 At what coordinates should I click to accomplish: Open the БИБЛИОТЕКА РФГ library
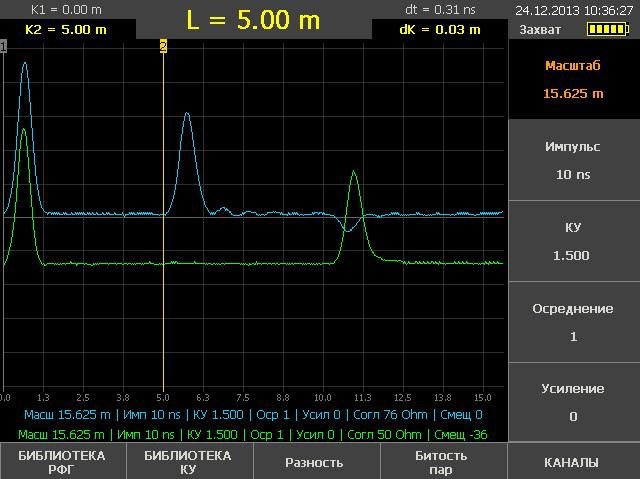[x=63, y=462]
